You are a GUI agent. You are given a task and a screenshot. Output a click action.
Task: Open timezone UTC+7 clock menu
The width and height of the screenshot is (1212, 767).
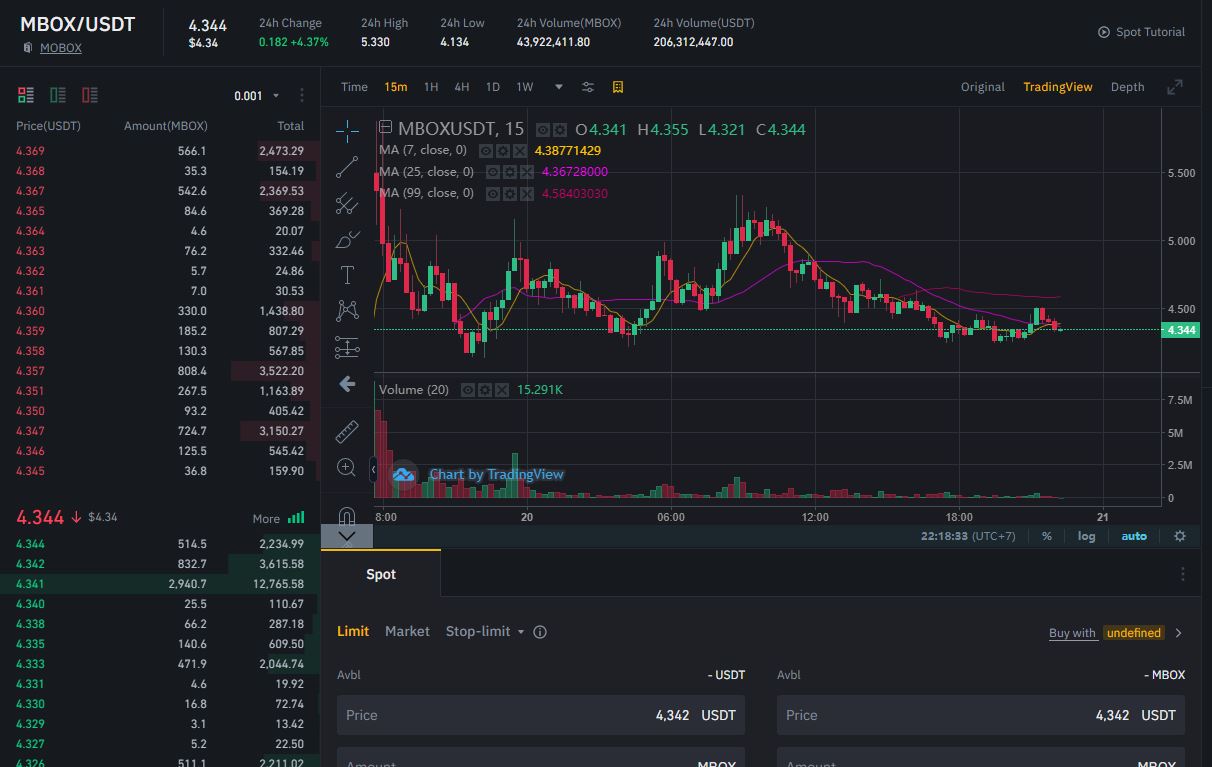pyautogui.click(x=968, y=536)
